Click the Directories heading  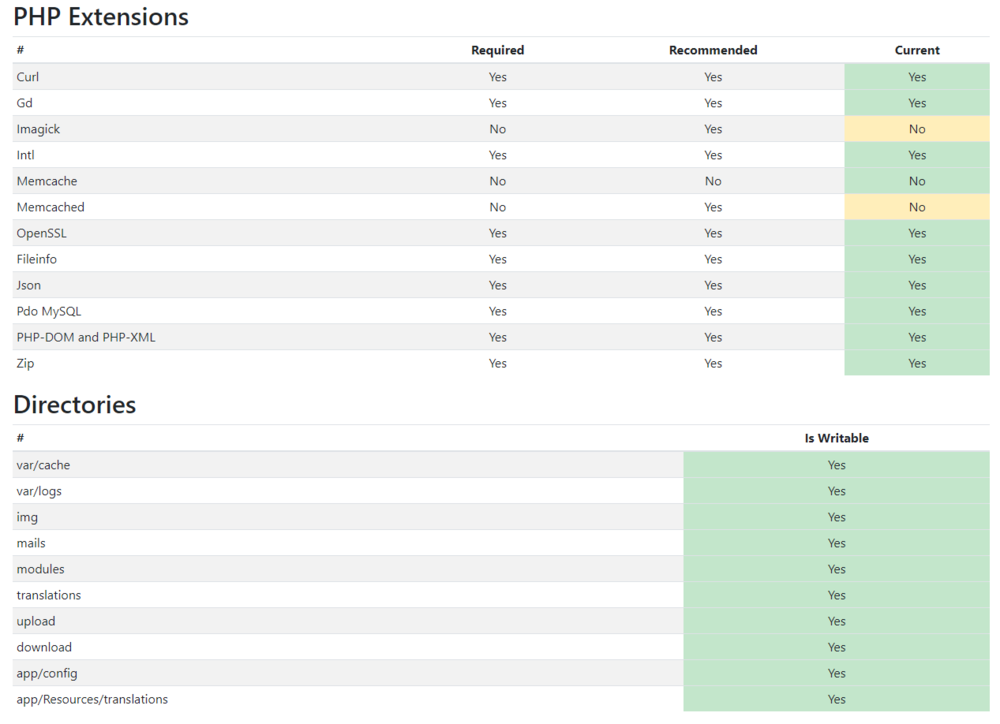75,405
